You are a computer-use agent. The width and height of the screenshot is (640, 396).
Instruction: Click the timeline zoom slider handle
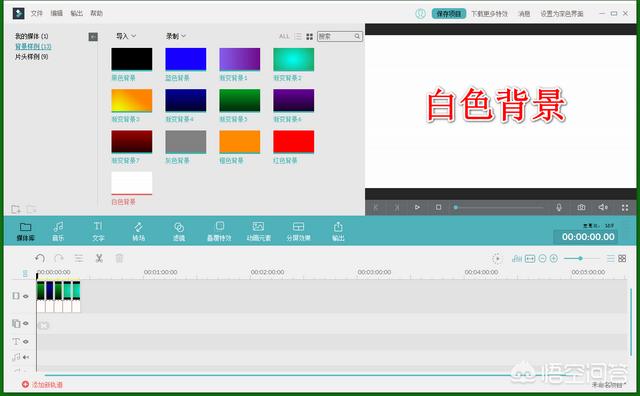pyautogui.click(x=580, y=258)
